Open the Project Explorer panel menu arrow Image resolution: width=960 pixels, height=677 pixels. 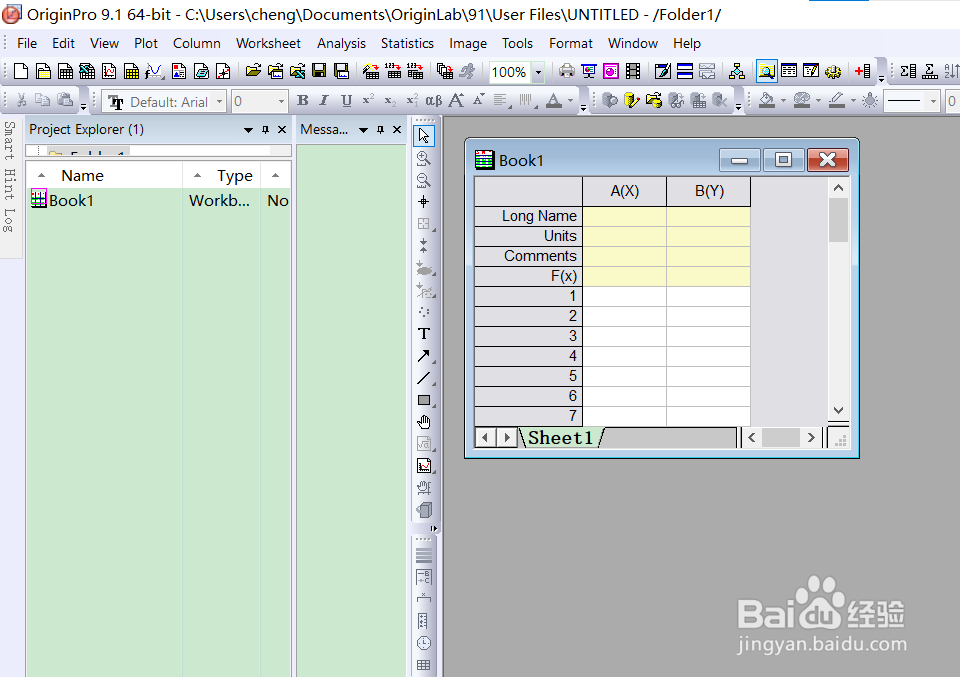(248, 130)
